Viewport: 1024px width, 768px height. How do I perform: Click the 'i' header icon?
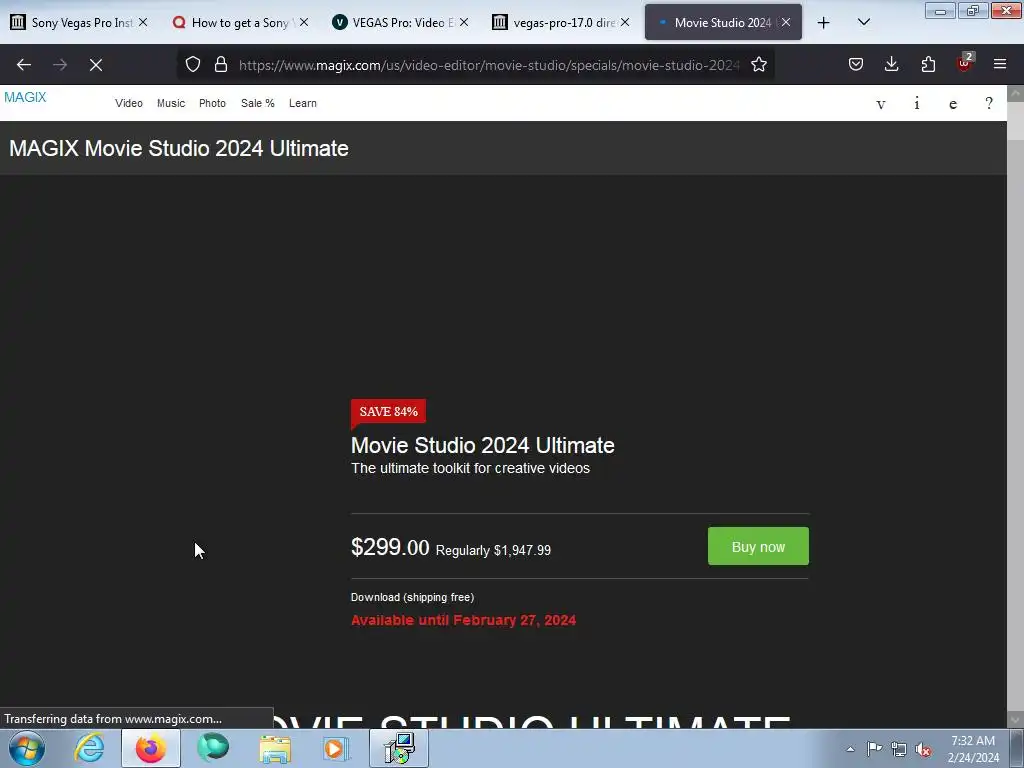pos(917,103)
